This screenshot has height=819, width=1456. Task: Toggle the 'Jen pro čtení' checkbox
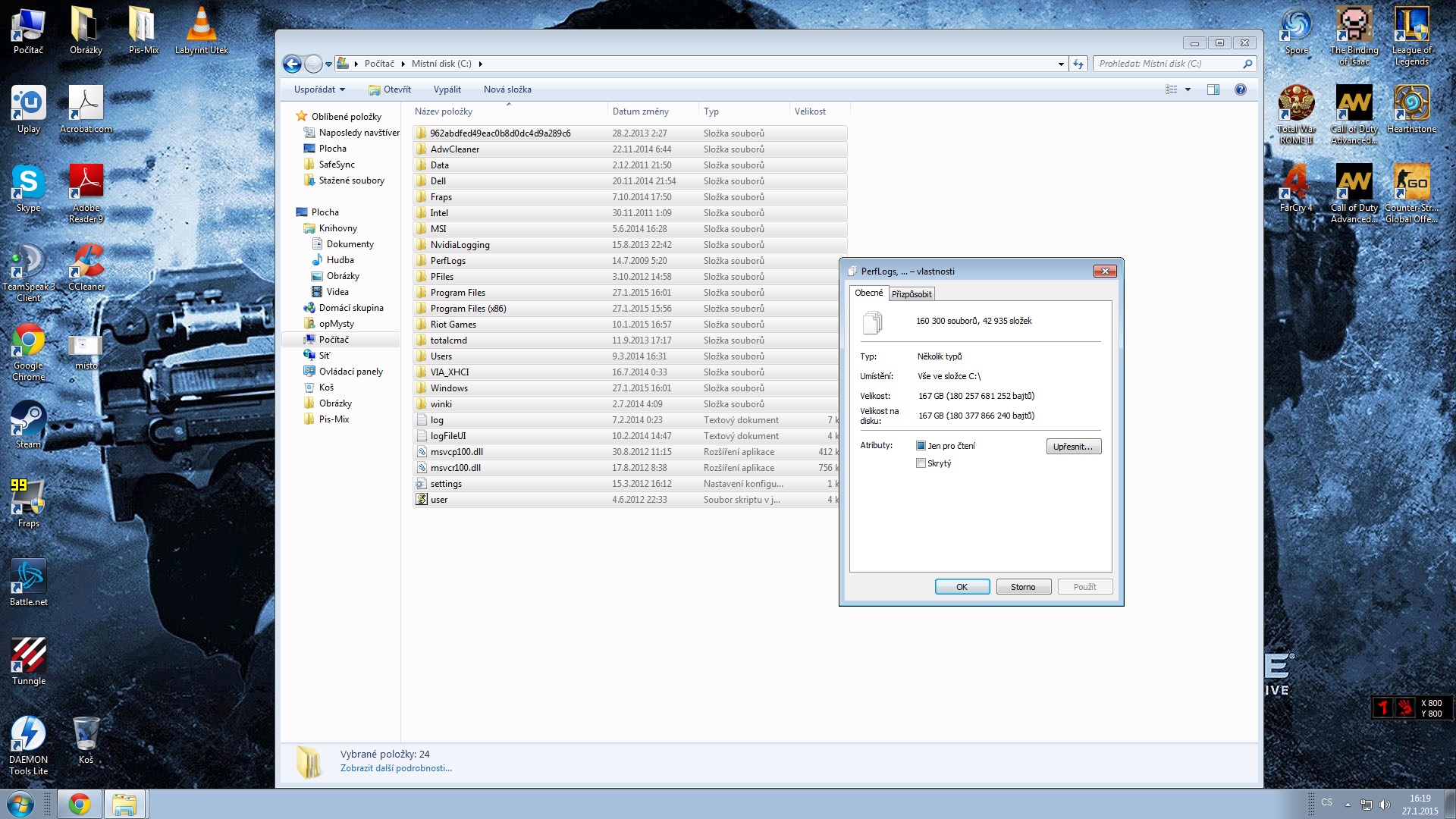pyautogui.click(x=921, y=446)
